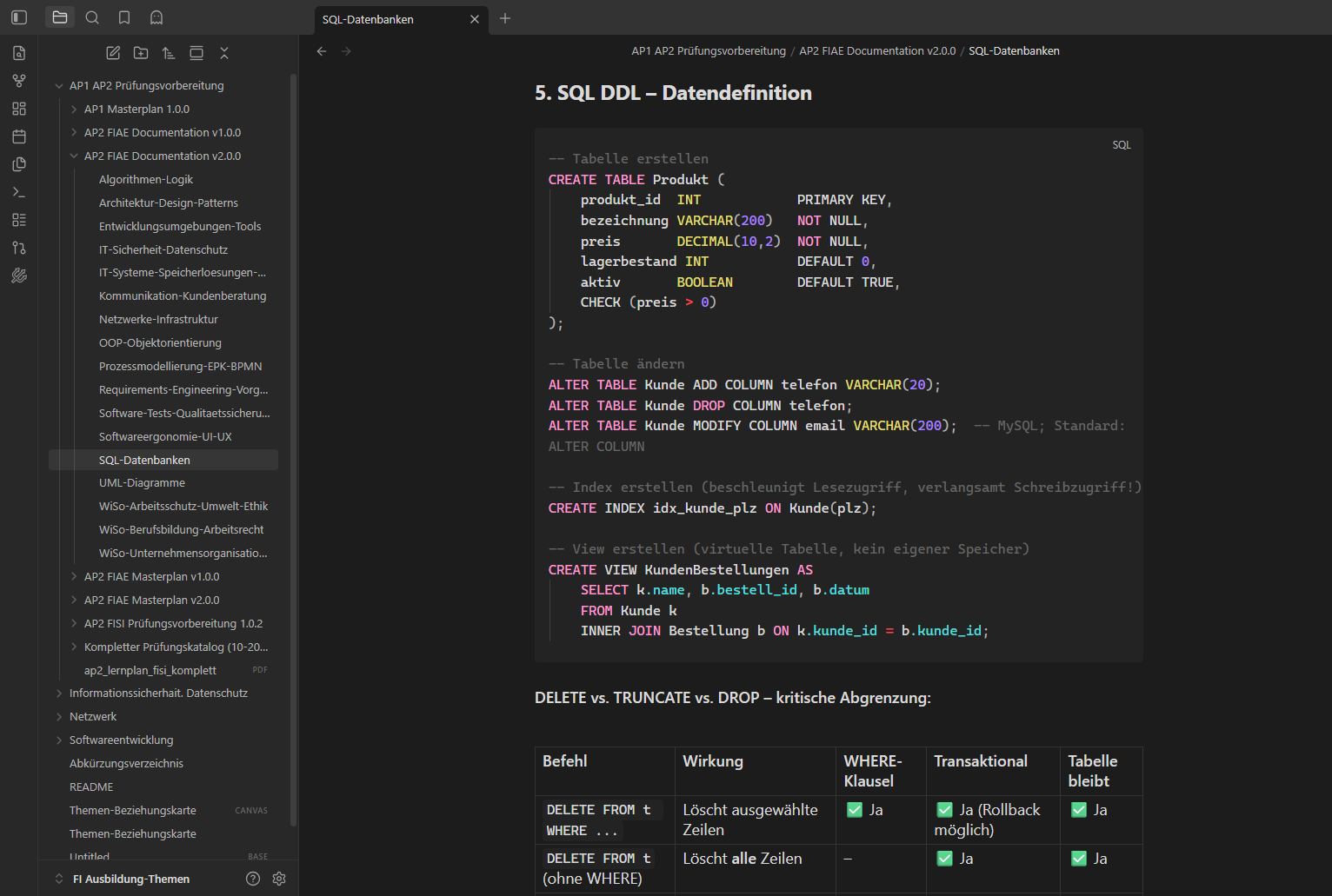Image resolution: width=1332 pixels, height=896 pixels.
Task: Expand AP2 FISI Prüfungsvorbereitung 1.0.2 folder
Action: [x=74, y=623]
